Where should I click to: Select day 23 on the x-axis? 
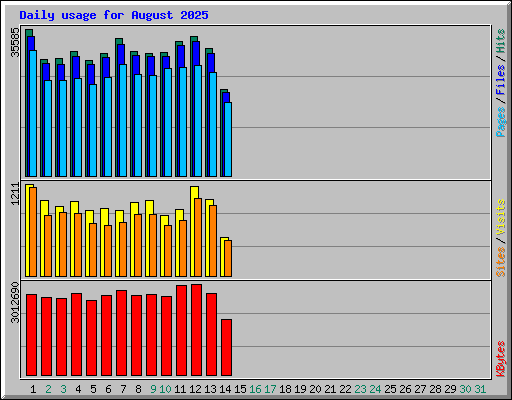pos(360,389)
